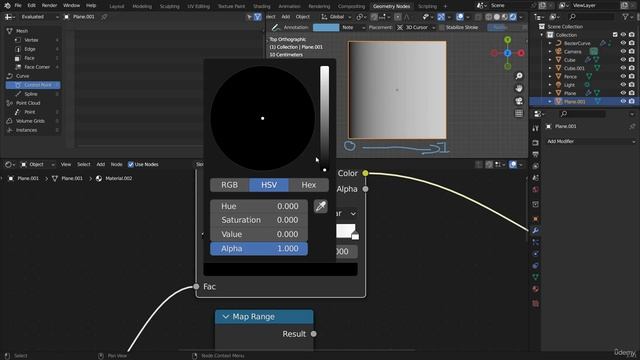Open the Object Constraints properties tab
640x360 pixels.
coord(535,266)
